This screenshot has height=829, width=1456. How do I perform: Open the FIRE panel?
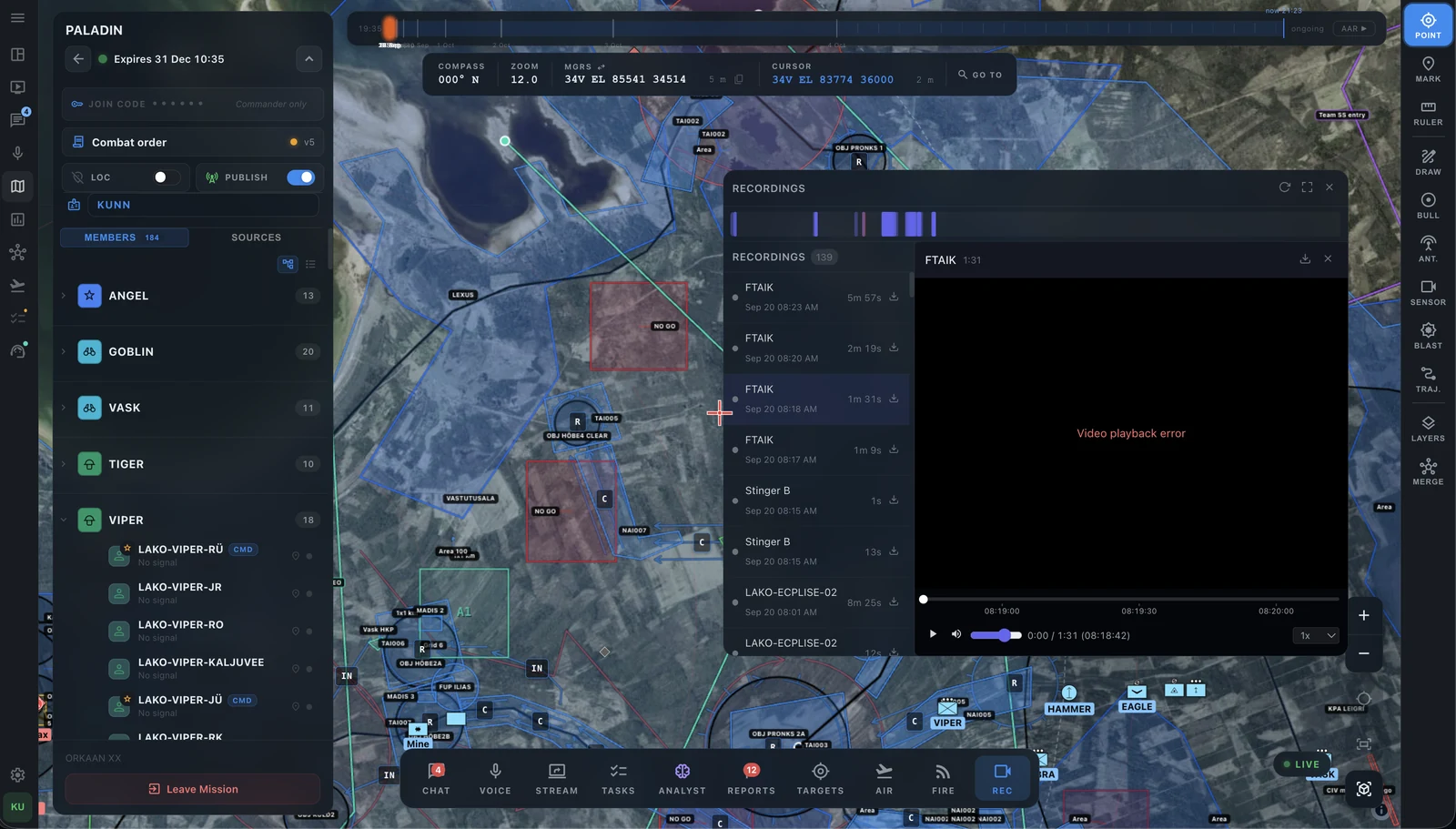pos(943,779)
